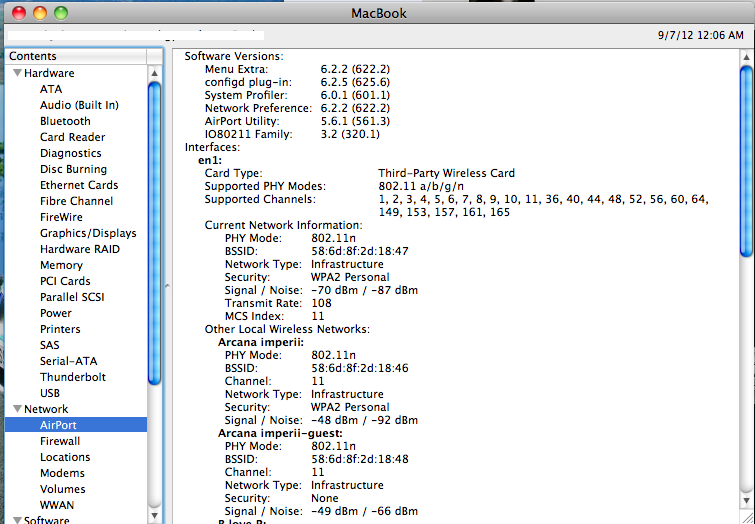Screen dimensions: 755x524
Task: Click main pane scrollbar down arrow
Action: 746,501
